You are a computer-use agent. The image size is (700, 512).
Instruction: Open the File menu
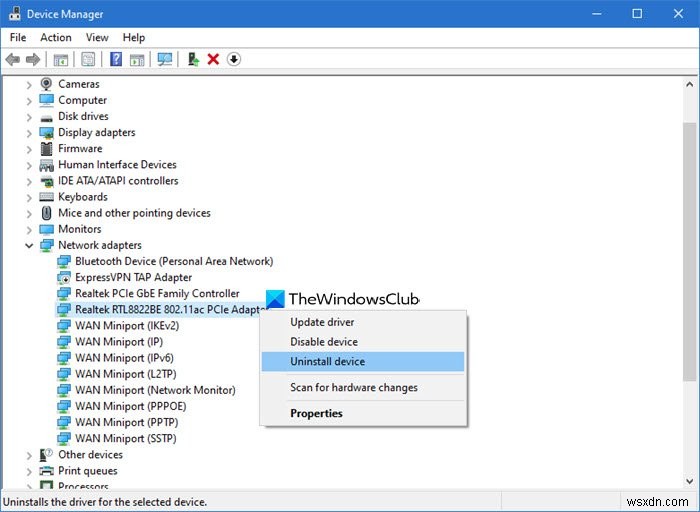[x=18, y=37]
